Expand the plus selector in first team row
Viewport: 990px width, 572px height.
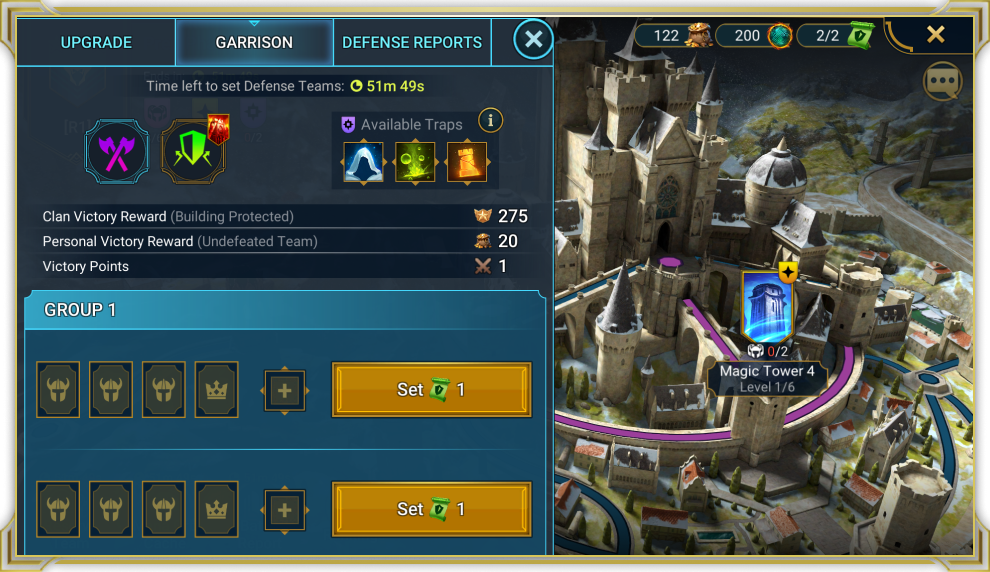[x=285, y=391]
